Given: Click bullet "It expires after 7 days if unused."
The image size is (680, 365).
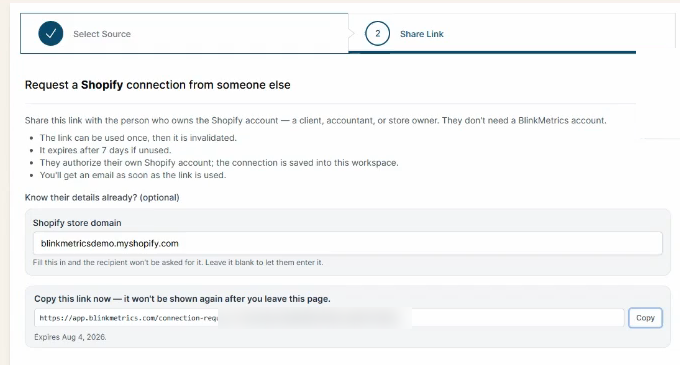Looking at the screenshot, I should tap(105, 150).
